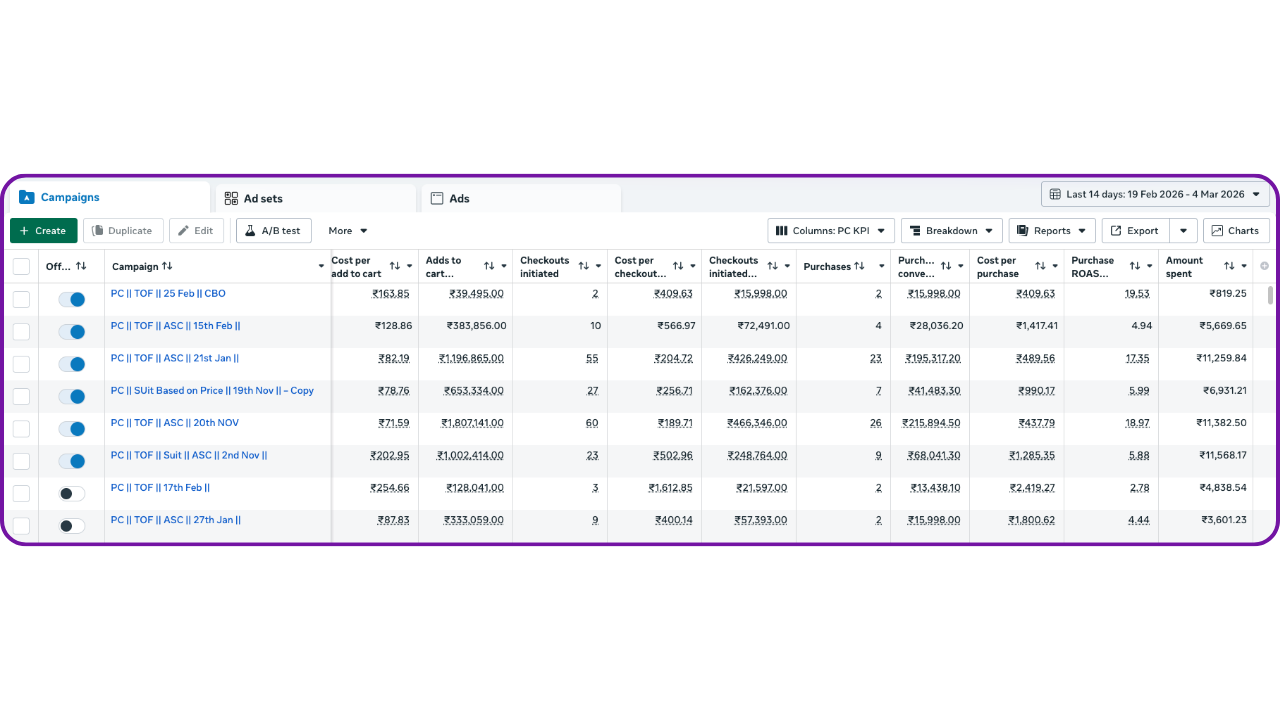
Task: Select checkbox for PC || TOF || ASC || 21st Jan row
Action: [x=21, y=364]
